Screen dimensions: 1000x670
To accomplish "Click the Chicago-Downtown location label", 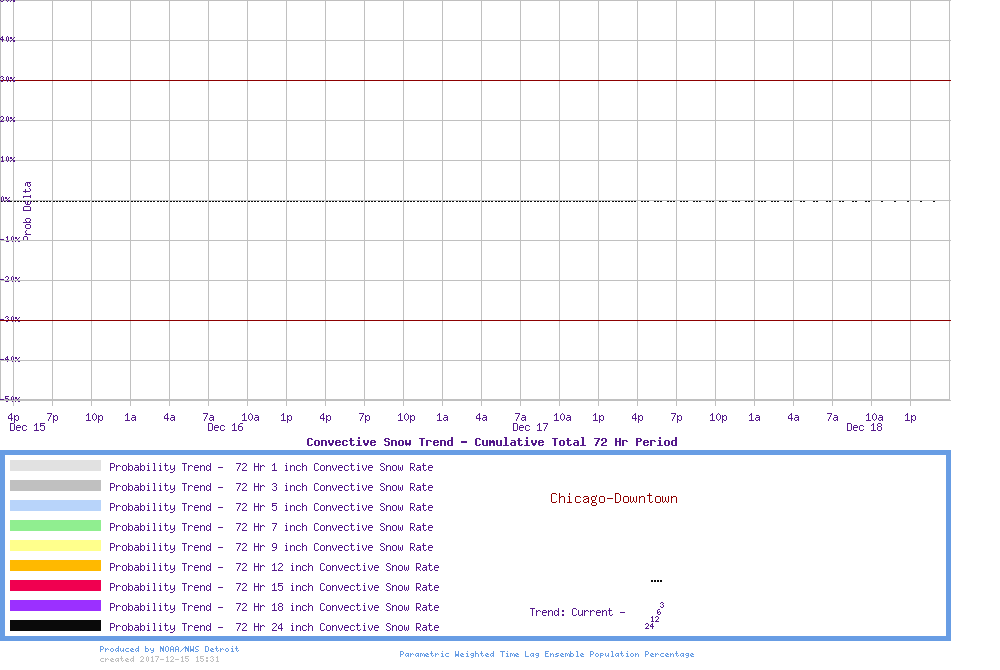I will click(613, 498).
